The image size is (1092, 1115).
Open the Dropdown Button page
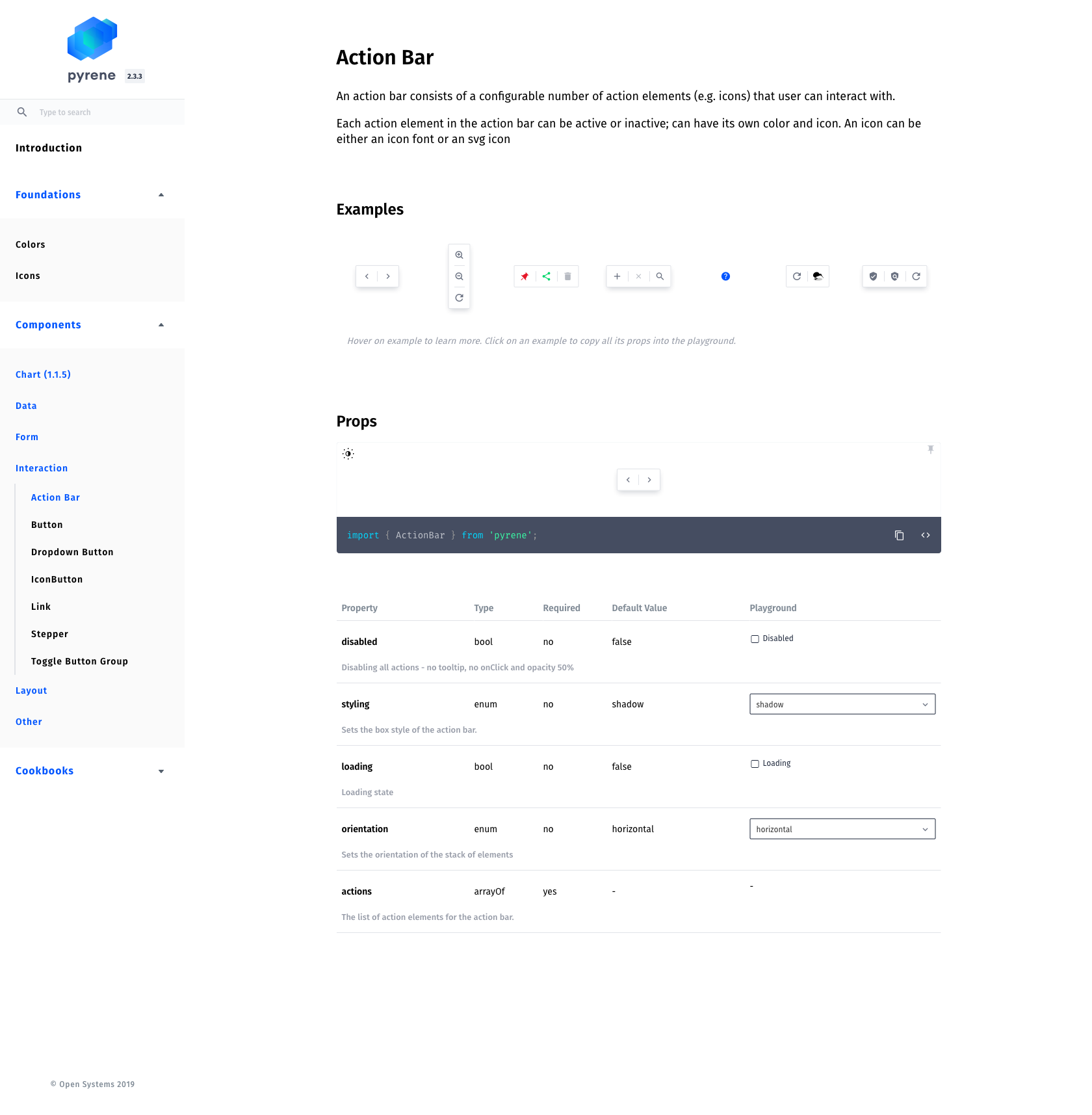pos(72,552)
